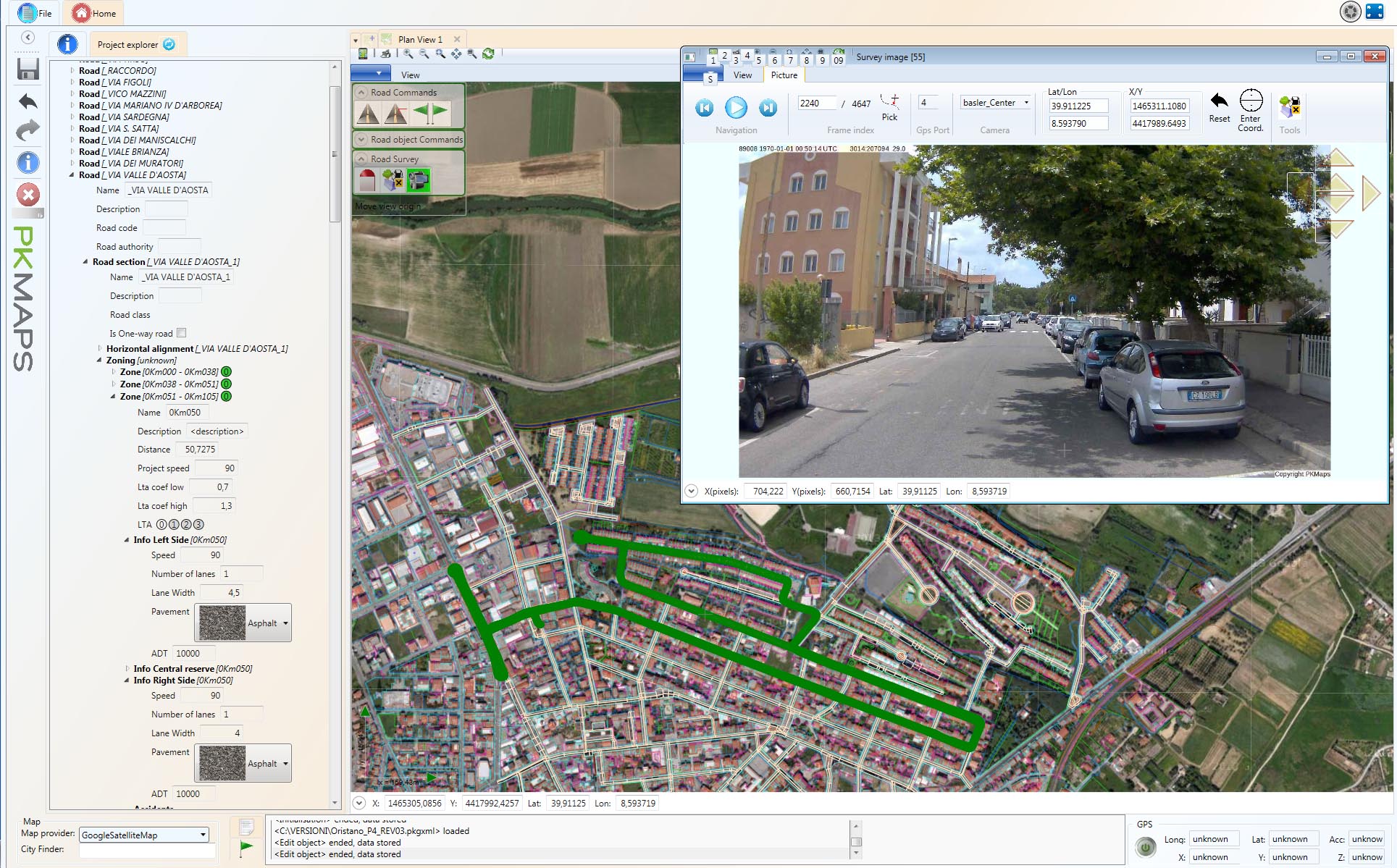Expand Road VIA SARDEGNA tree node
The image size is (1397, 868).
coord(72,117)
